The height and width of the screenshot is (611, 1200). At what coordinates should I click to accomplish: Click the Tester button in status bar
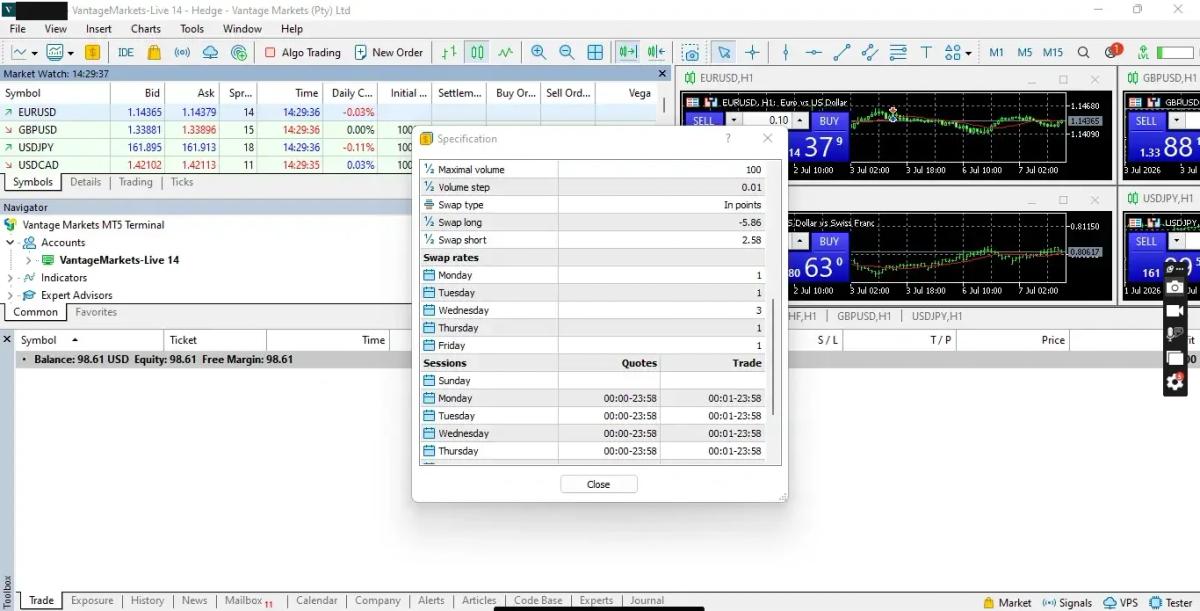tap(1169, 602)
